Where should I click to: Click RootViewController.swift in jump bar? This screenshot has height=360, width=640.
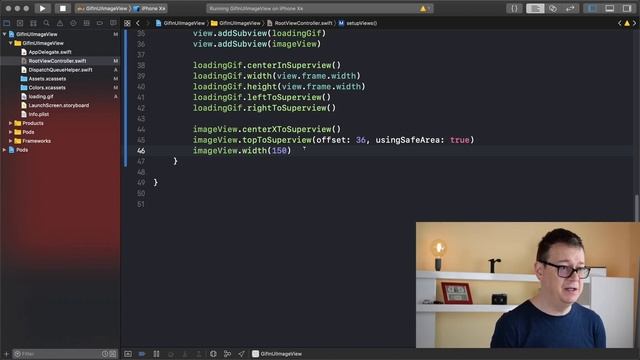pyautogui.click(x=300, y=23)
